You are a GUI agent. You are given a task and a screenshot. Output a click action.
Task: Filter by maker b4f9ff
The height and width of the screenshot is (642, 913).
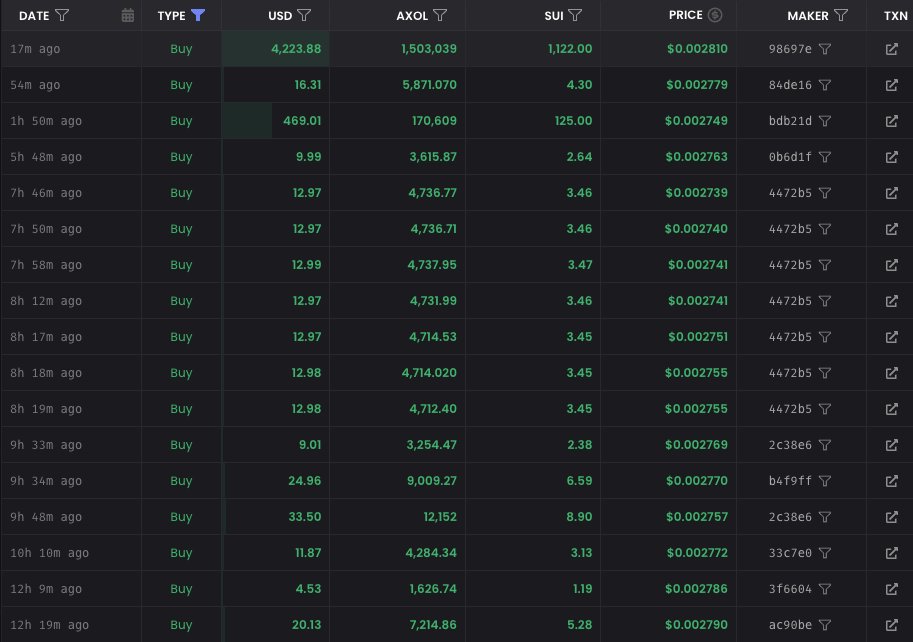(824, 481)
